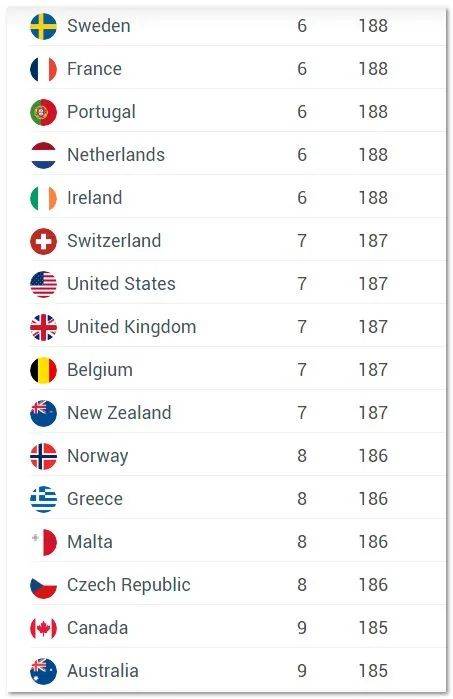Select the New Zealand country name
This screenshot has width=453, height=699.
119,413
